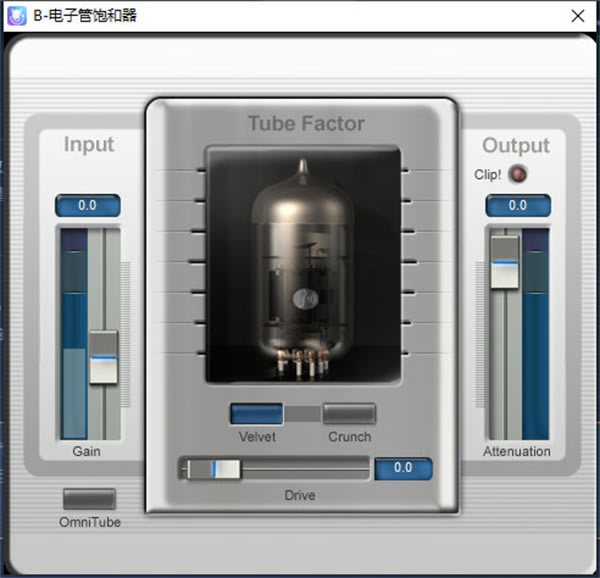The width and height of the screenshot is (600, 578).
Task: Click the red Clip! indicator LED
Action: (517, 175)
